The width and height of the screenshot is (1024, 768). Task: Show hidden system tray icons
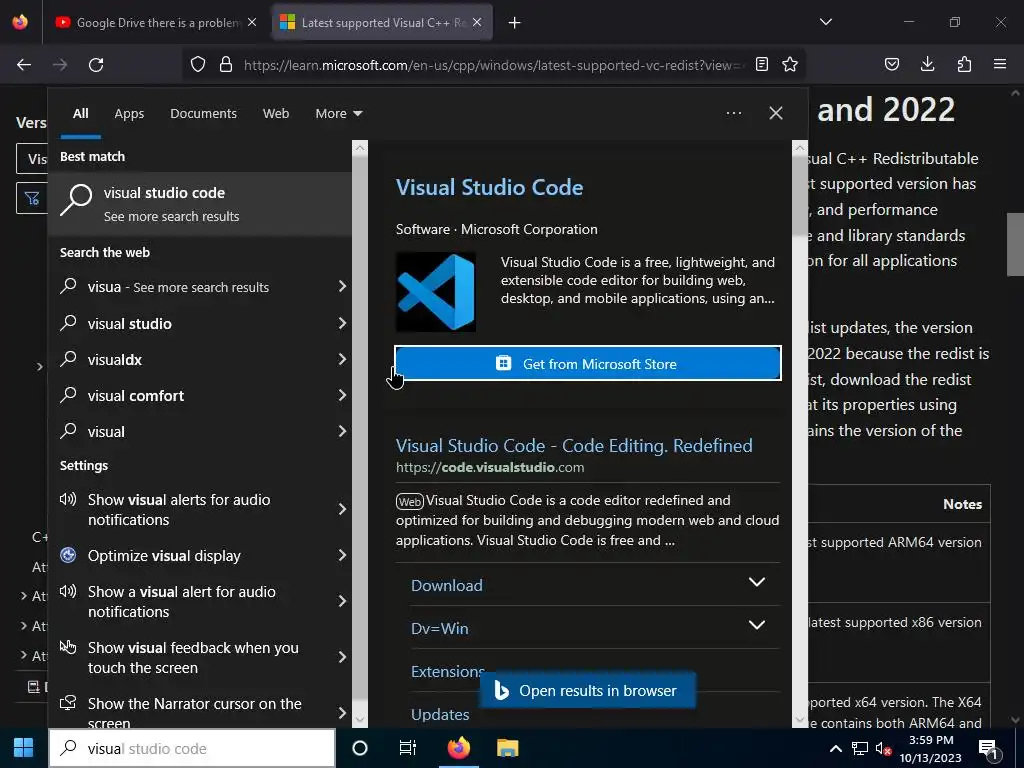click(835, 749)
